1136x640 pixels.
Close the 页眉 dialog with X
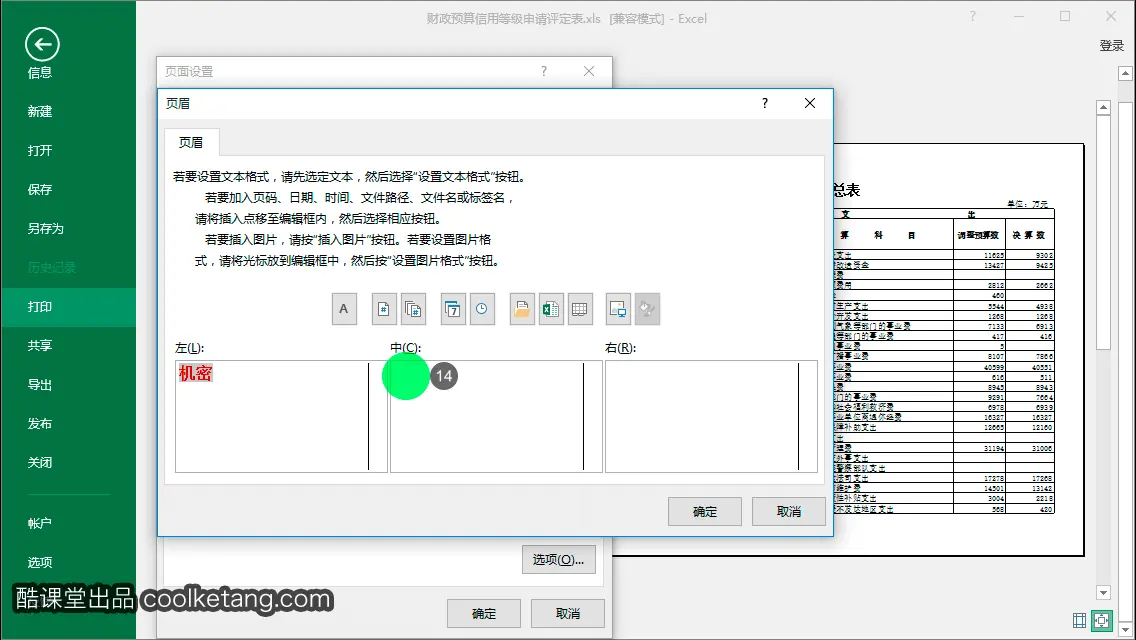(810, 104)
